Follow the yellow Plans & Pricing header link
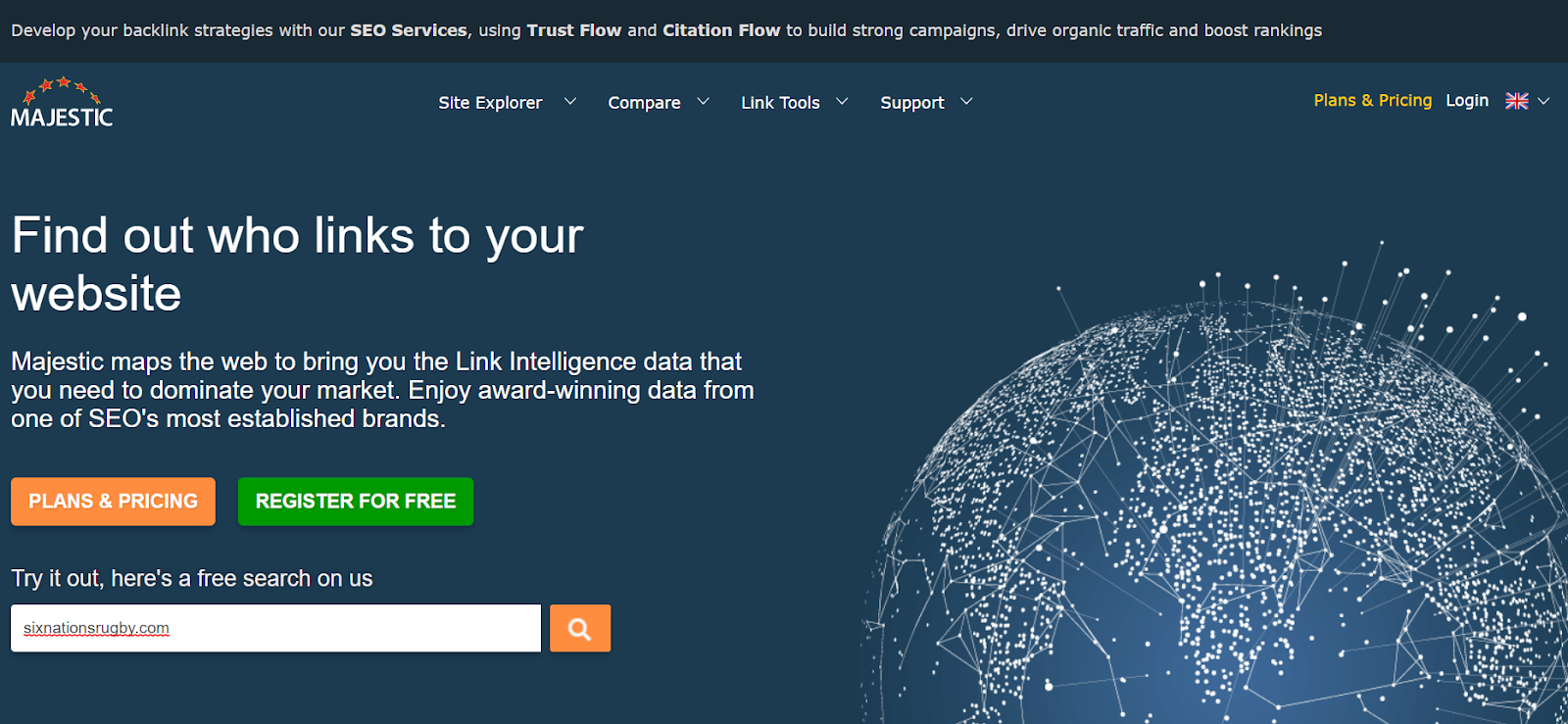Image resolution: width=1568 pixels, height=724 pixels. (1372, 100)
